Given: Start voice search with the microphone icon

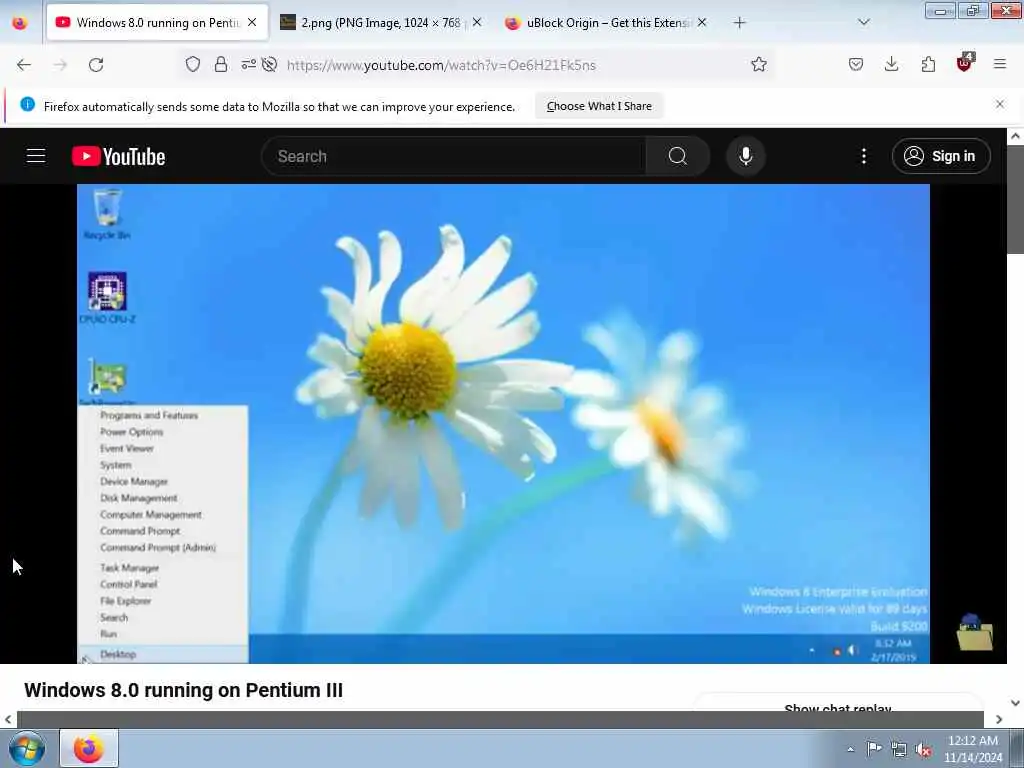Looking at the screenshot, I should click(x=746, y=156).
